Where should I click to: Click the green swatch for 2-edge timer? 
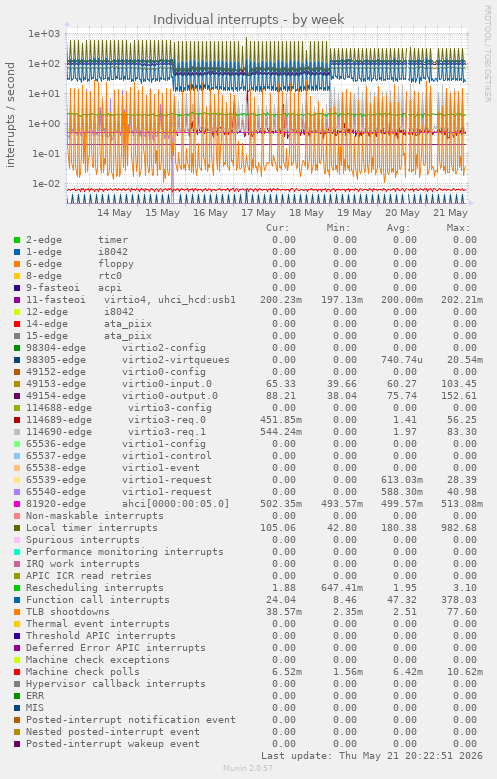point(17,240)
